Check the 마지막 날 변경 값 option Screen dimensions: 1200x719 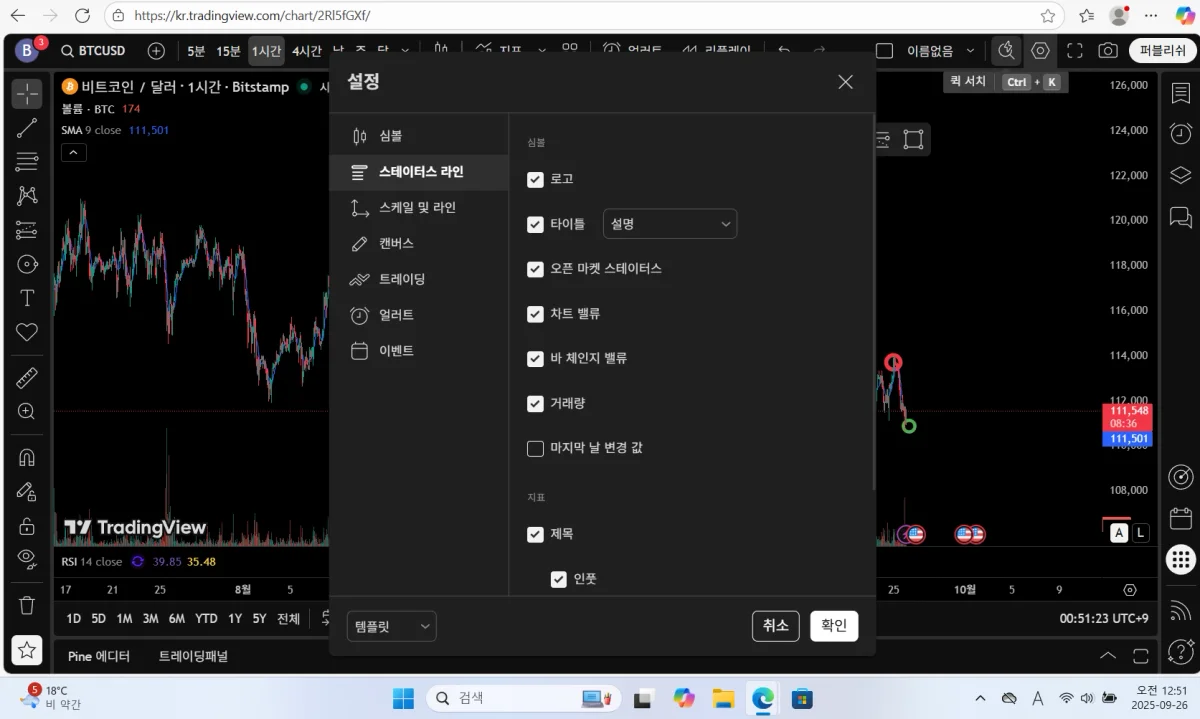[535, 448]
